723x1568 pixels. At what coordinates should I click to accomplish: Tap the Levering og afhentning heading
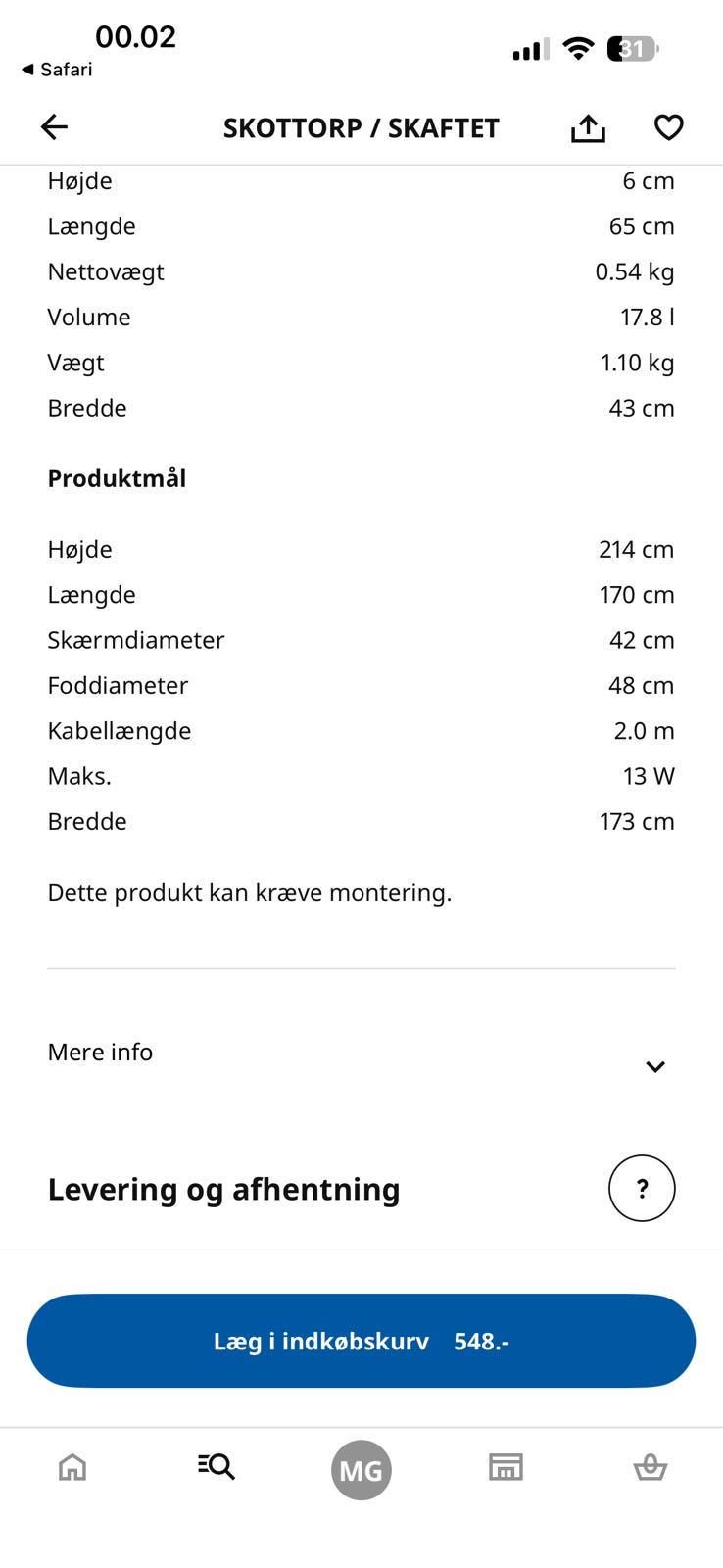(223, 1189)
